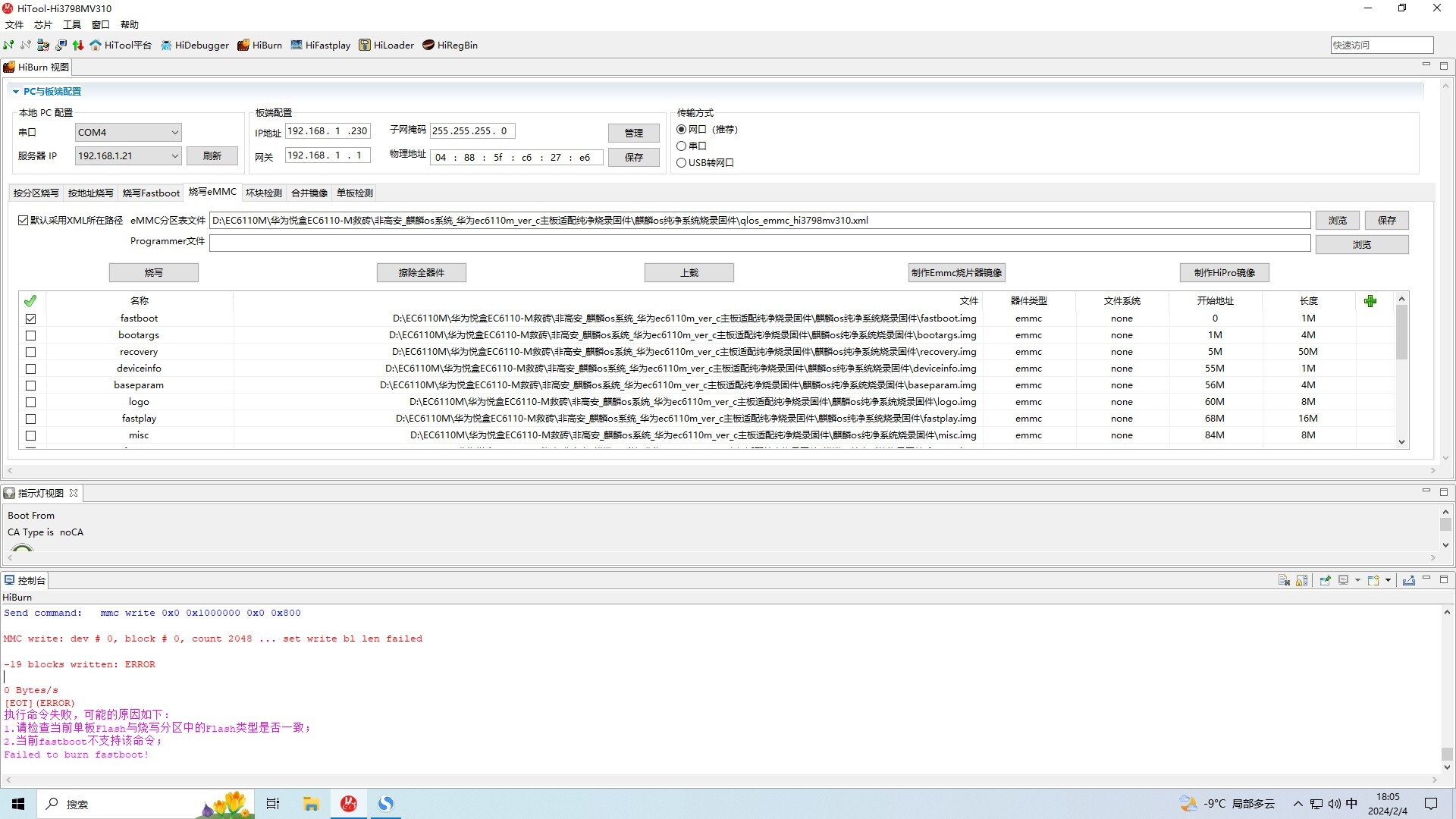
Task: Check the deviceinfo partition checkbox
Action: point(30,369)
